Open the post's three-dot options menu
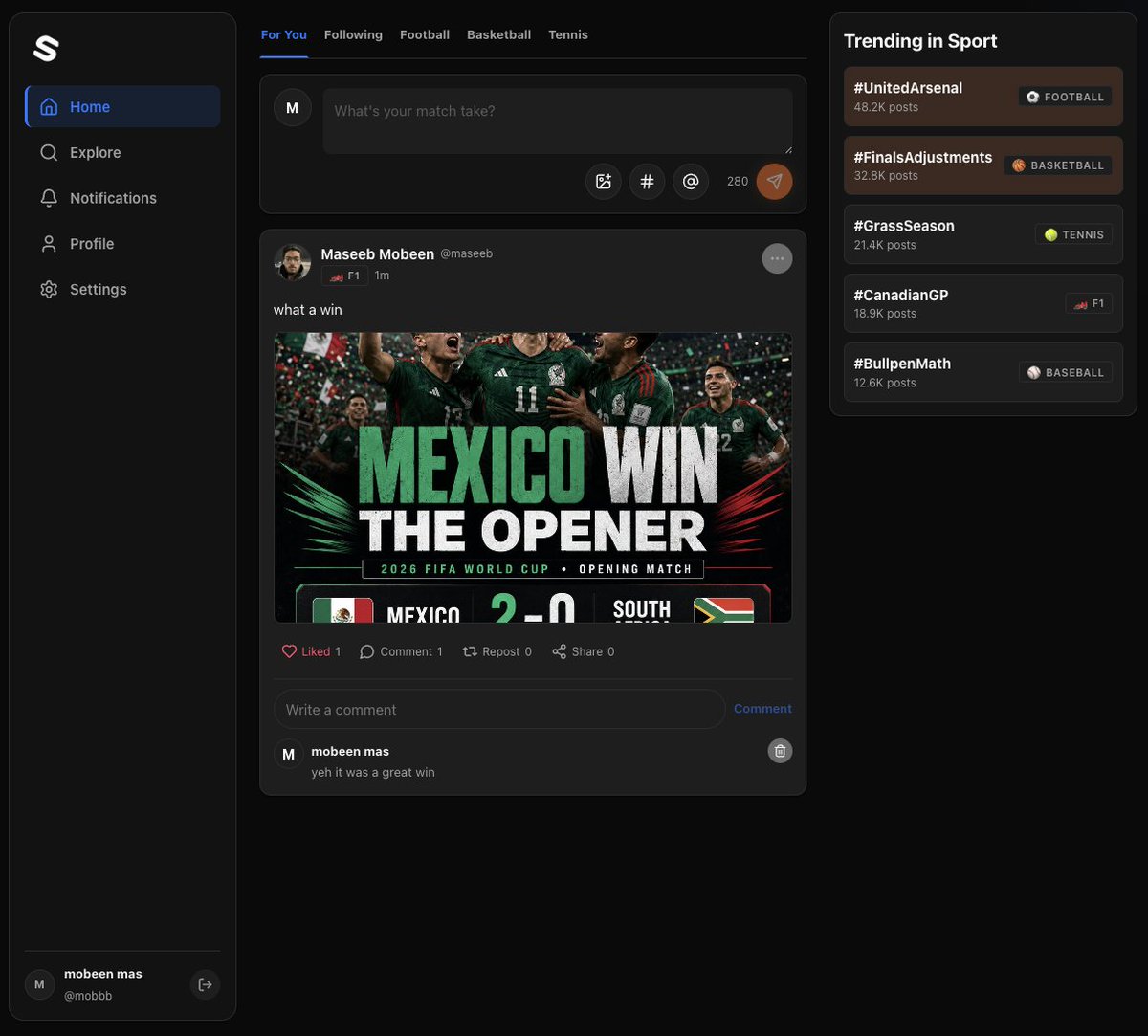This screenshot has width=1148, height=1036. (778, 258)
